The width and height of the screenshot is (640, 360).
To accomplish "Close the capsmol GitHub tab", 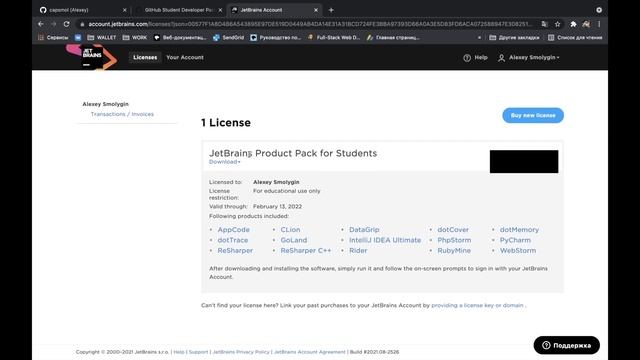I will coord(124,10).
